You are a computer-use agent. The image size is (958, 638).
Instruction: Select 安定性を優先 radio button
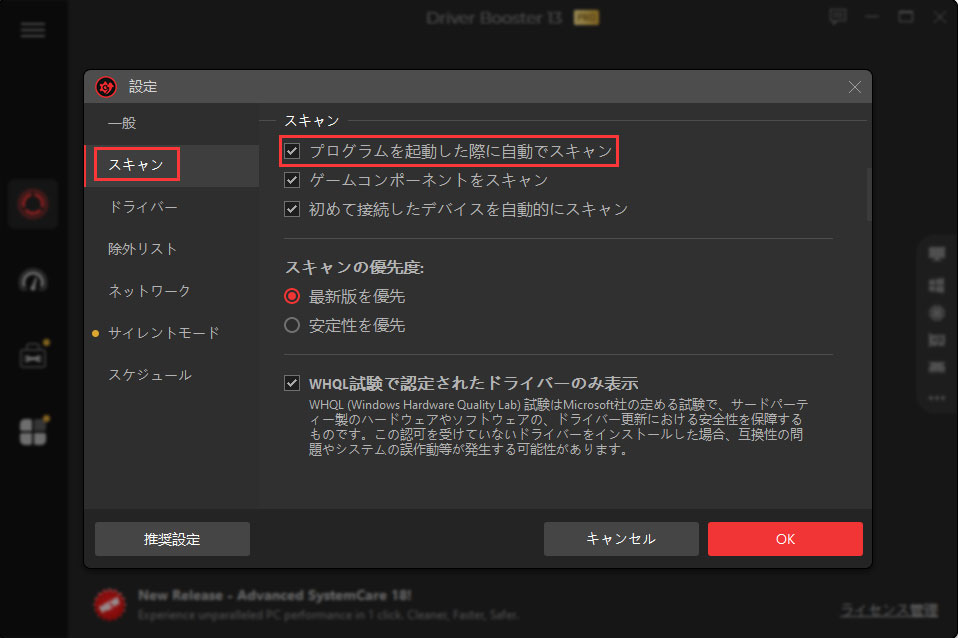[x=292, y=325]
